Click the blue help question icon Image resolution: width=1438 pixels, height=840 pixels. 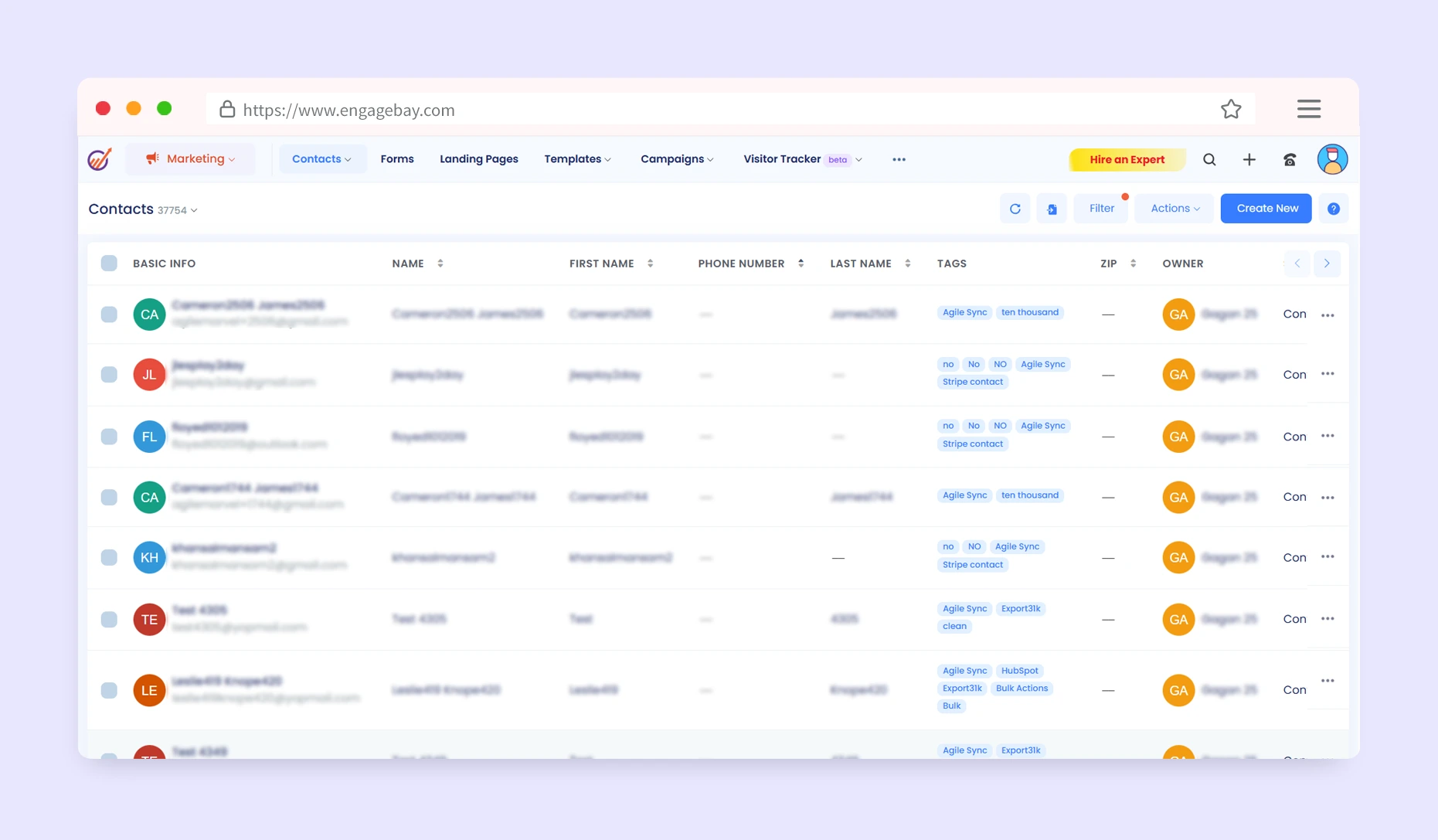pyautogui.click(x=1333, y=209)
